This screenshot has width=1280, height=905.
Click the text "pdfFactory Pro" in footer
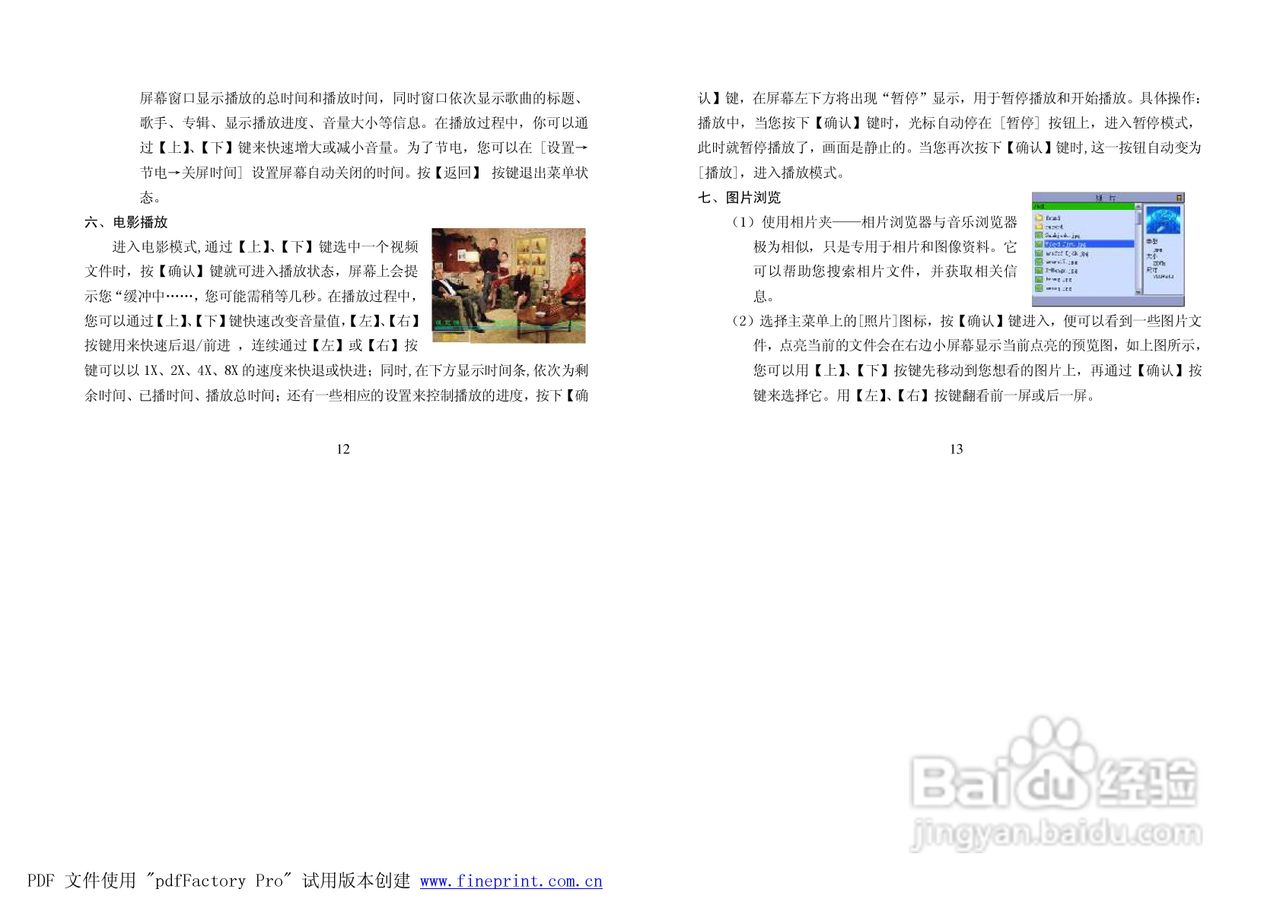point(219,881)
